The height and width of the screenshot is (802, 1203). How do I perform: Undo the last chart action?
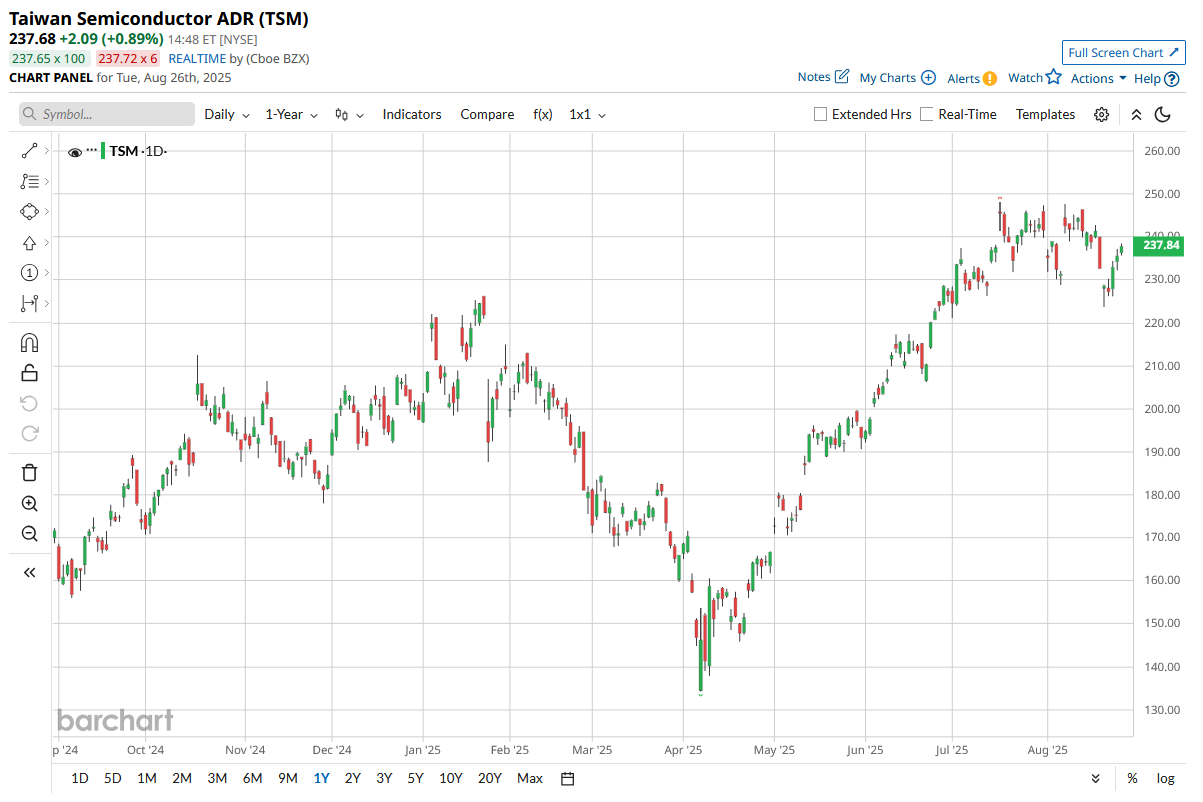pos(29,403)
